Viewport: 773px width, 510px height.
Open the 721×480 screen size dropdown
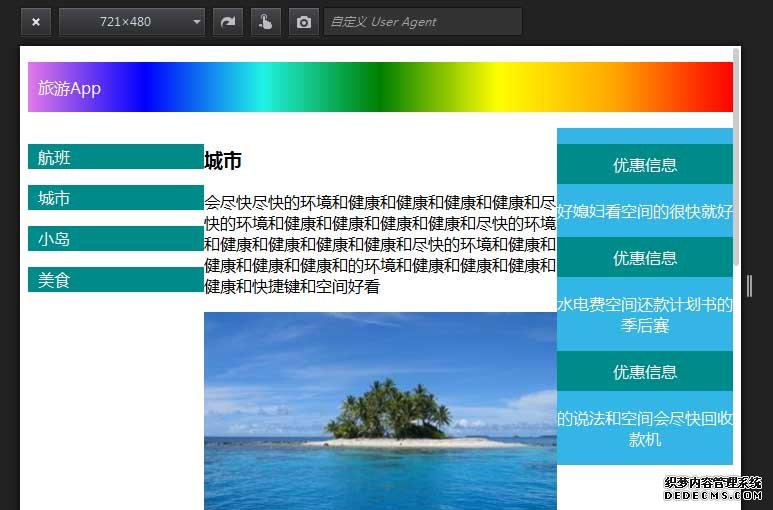point(132,22)
